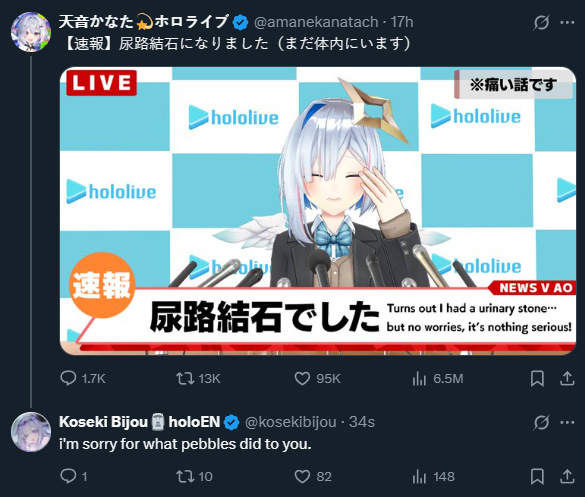Bookmark Koseki Bijou's reply
Image resolution: width=585 pixels, height=497 pixels.
pos(537,476)
